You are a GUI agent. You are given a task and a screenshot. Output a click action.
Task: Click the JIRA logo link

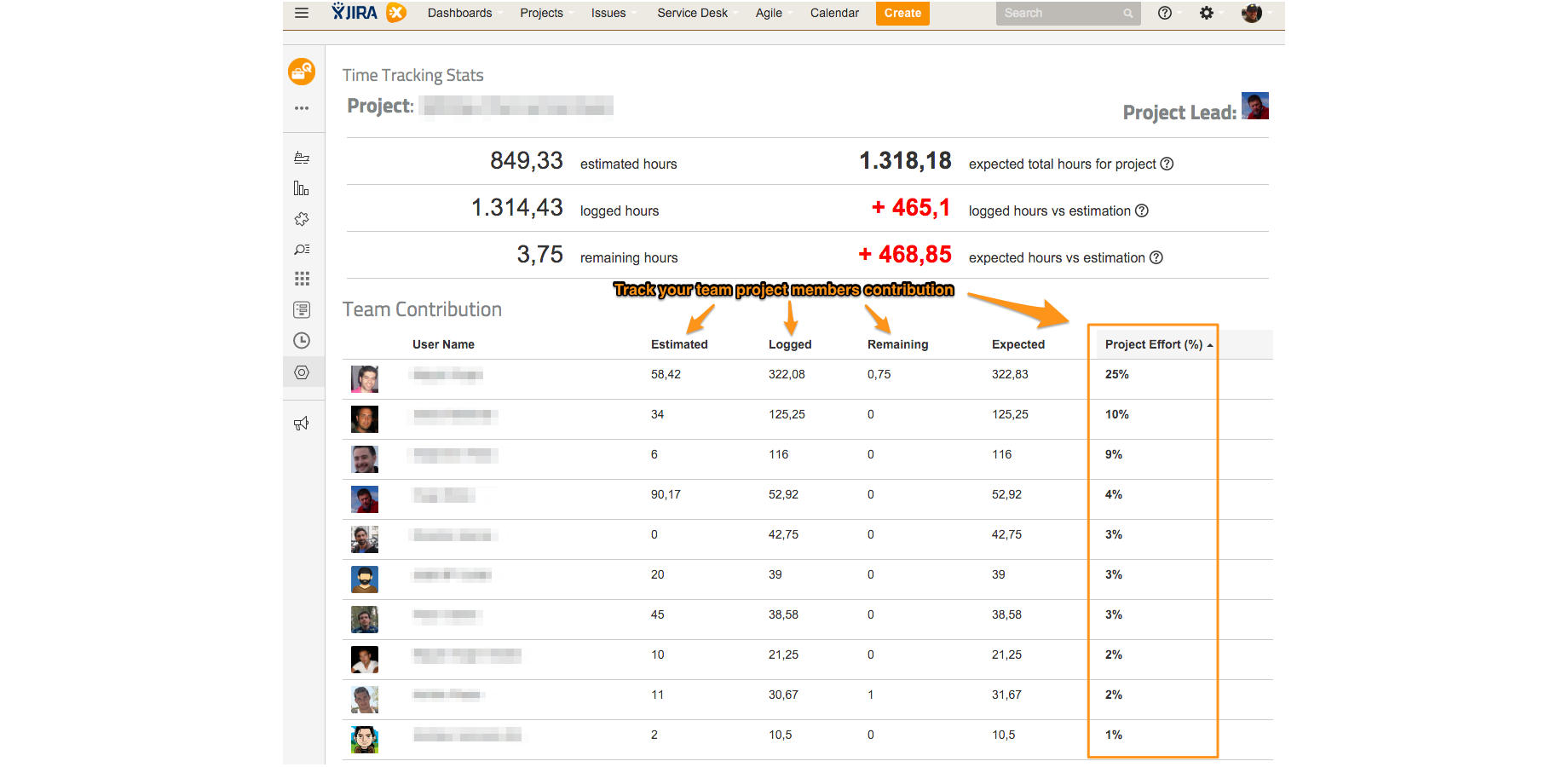pyautogui.click(x=355, y=12)
